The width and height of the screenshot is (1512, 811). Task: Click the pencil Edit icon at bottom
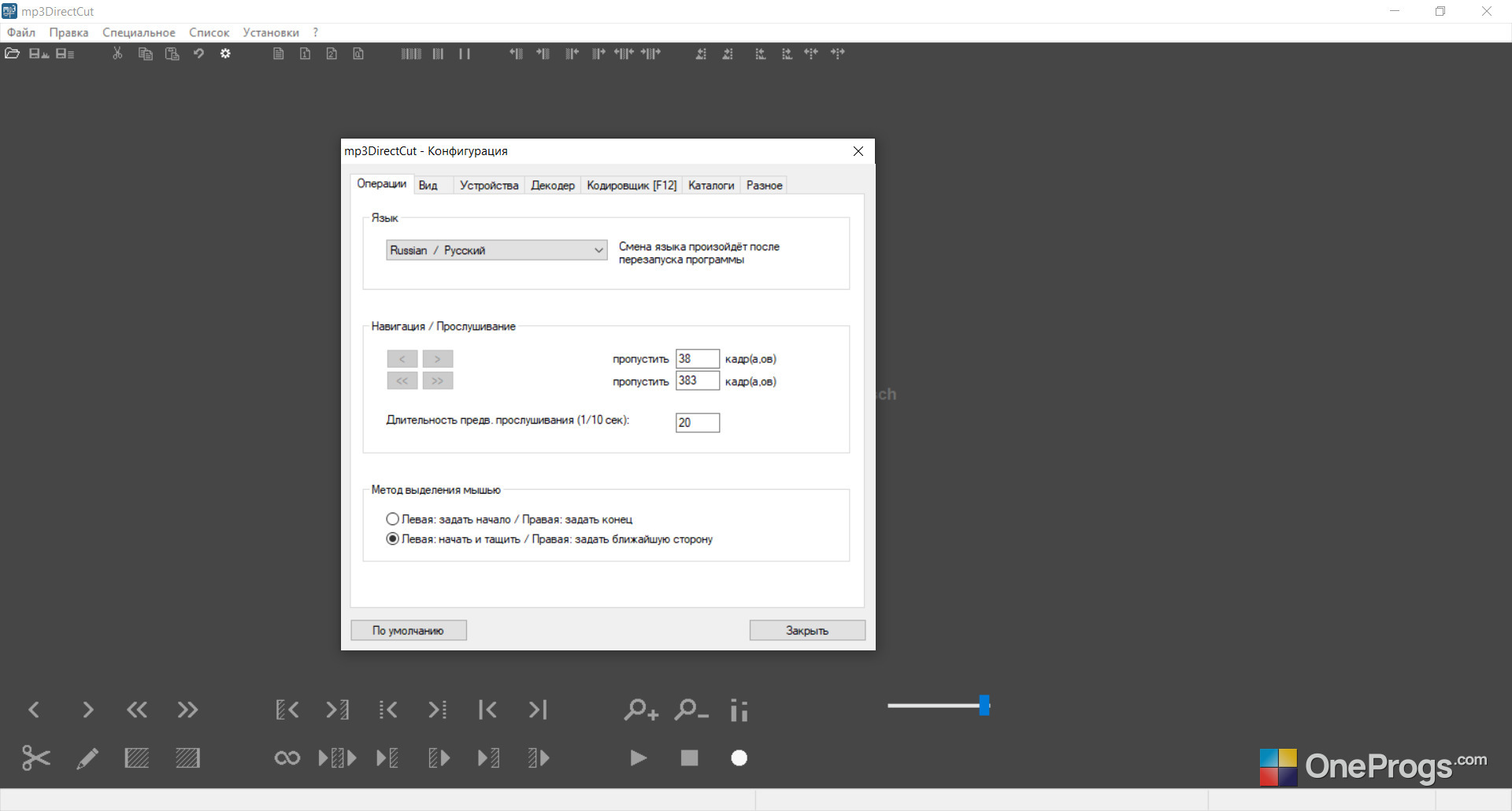pyautogui.click(x=87, y=758)
